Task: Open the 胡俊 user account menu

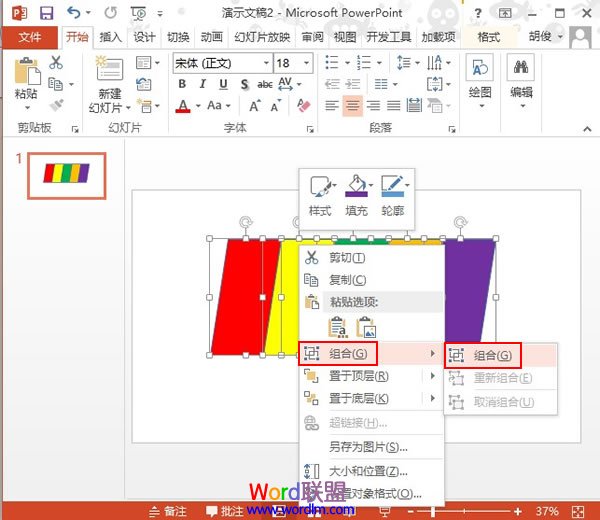Action: (x=546, y=37)
